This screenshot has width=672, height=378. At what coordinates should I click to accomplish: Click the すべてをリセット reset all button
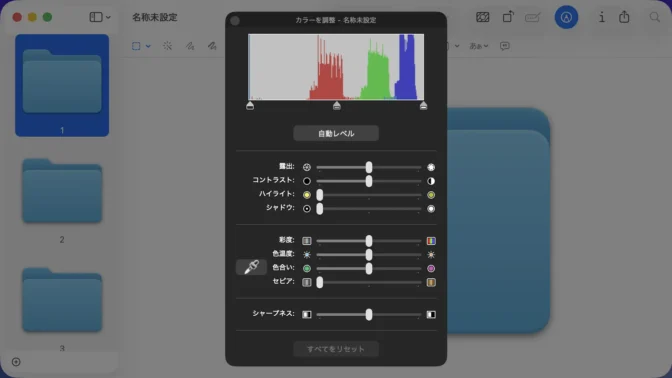[x=336, y=349]
